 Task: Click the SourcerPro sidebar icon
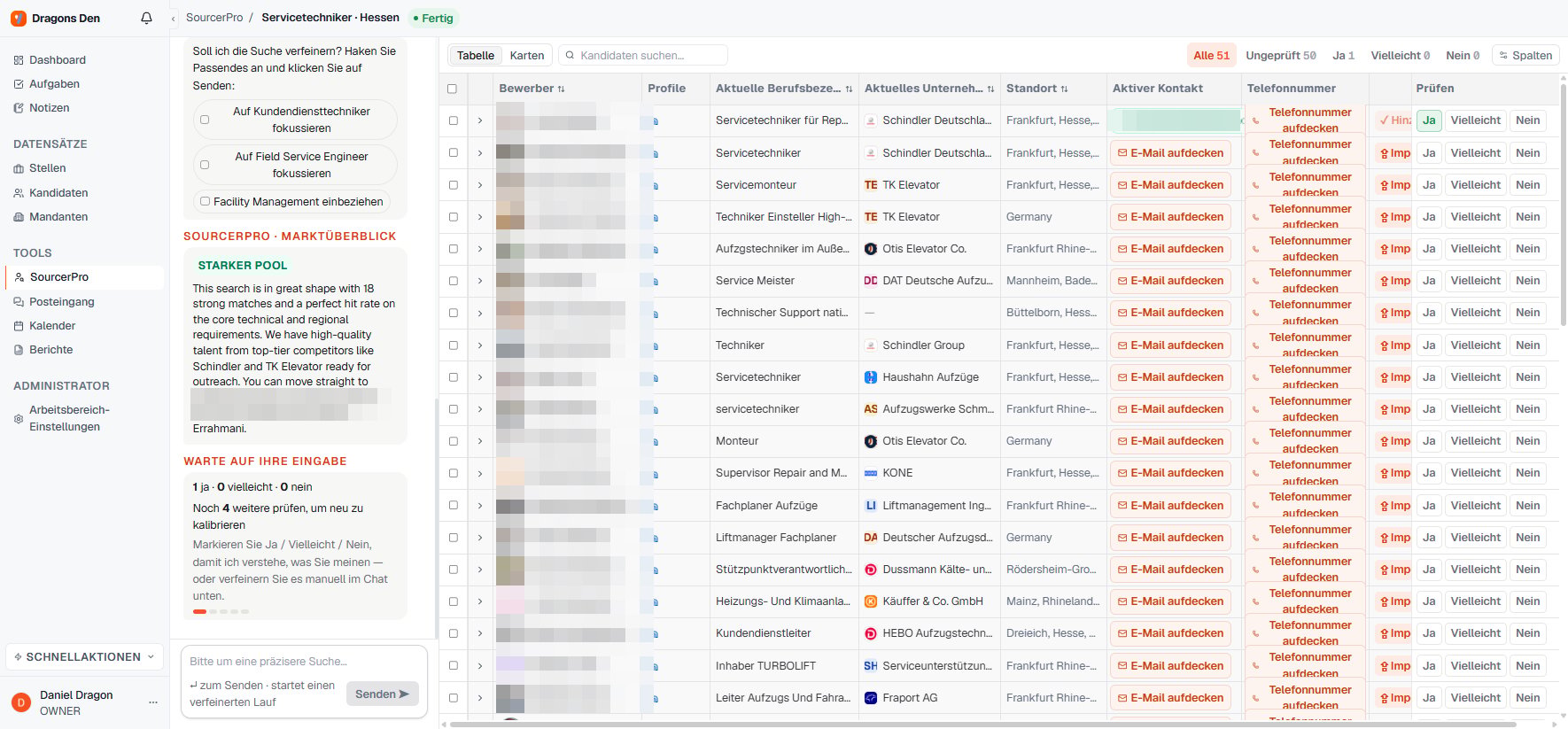point(19,277)
